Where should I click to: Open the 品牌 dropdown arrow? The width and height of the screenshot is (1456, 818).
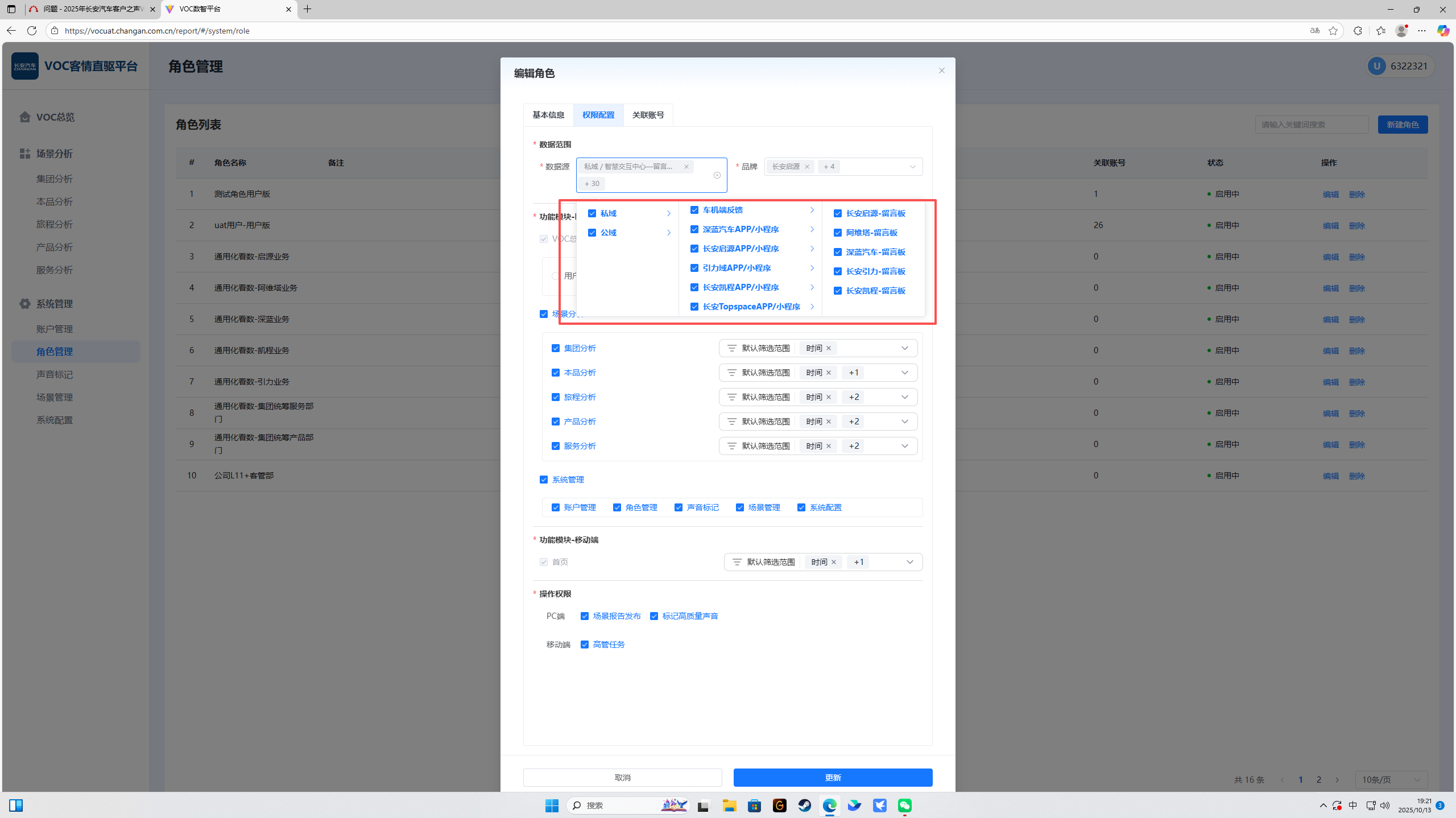(912, 167)
